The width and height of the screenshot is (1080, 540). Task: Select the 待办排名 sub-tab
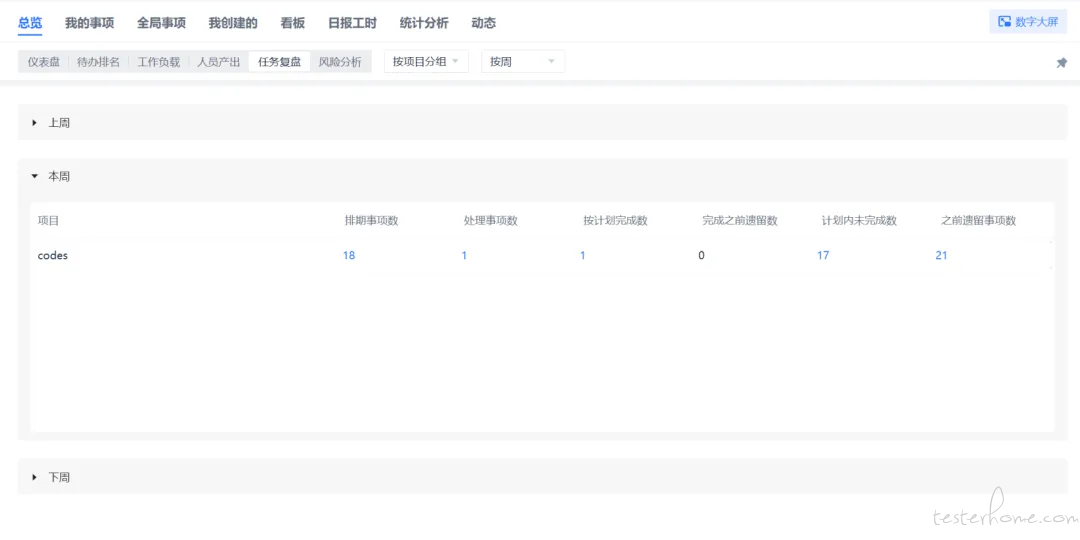point(98,61)
